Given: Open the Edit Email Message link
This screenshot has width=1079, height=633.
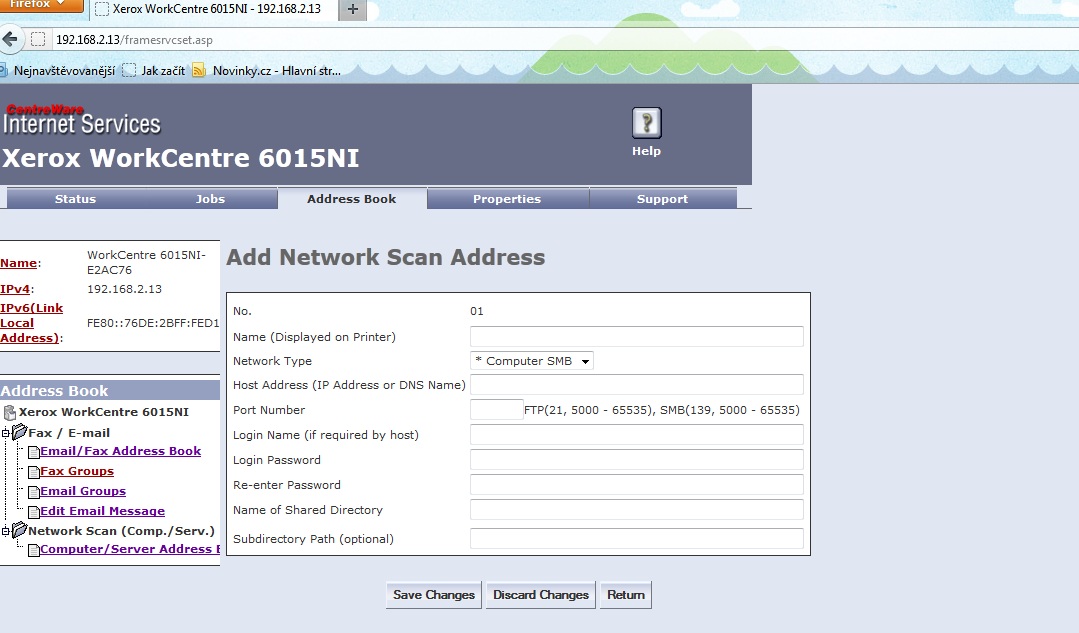Looking at the screenshot, I should (103, 511).
